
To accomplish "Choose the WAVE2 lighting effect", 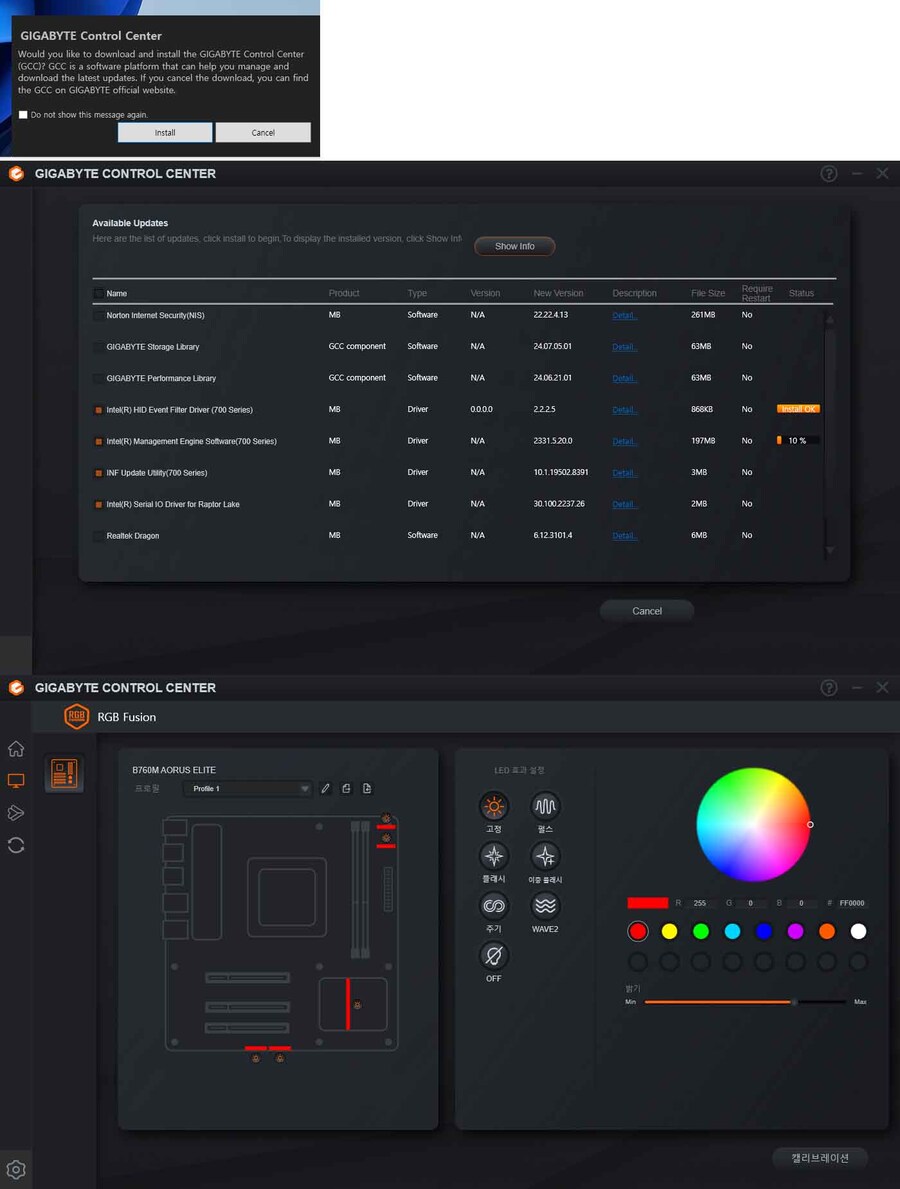I will pos(545,906).
